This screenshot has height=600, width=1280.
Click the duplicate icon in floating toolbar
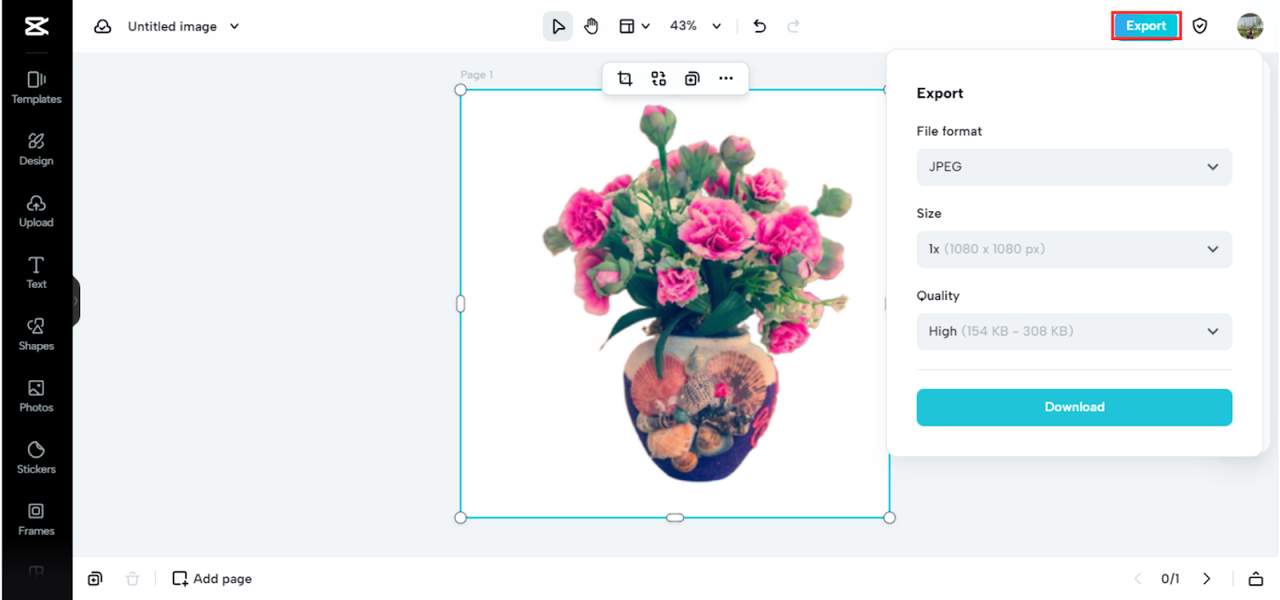[692, 79]
